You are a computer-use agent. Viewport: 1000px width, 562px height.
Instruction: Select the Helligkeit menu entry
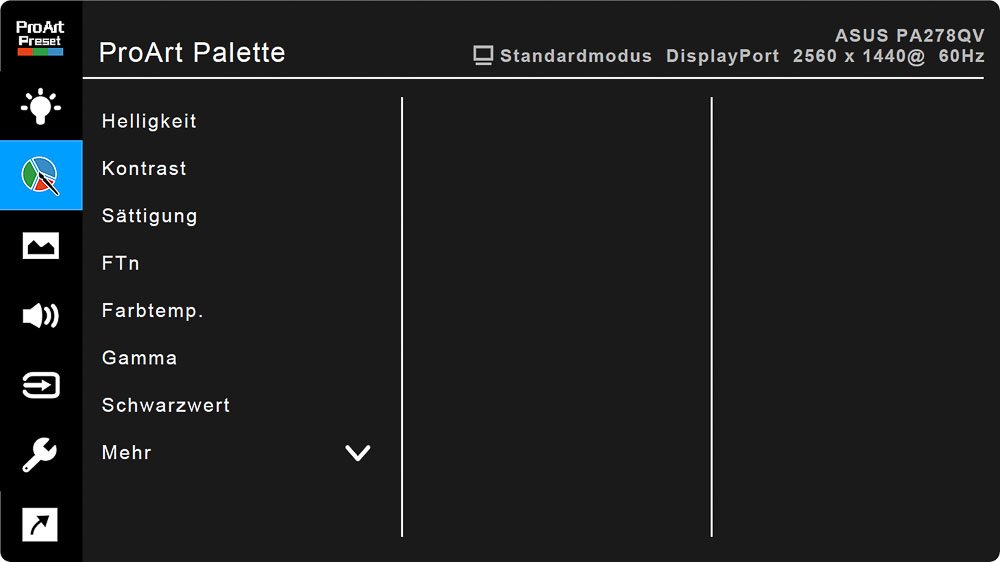[x=149, y=121]
